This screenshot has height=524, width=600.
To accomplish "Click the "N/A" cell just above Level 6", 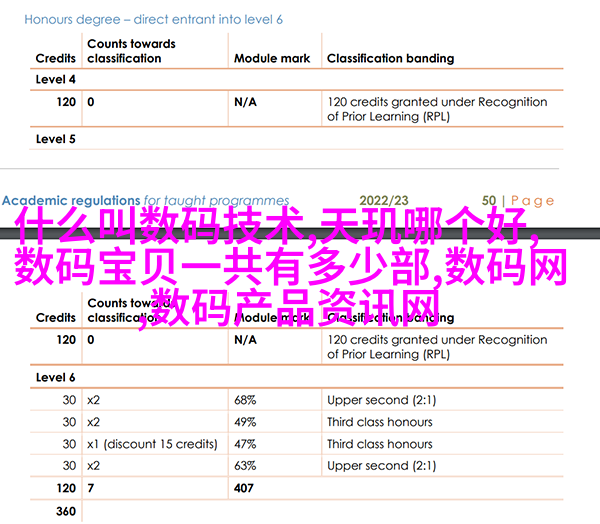I will tap(245, 340).
